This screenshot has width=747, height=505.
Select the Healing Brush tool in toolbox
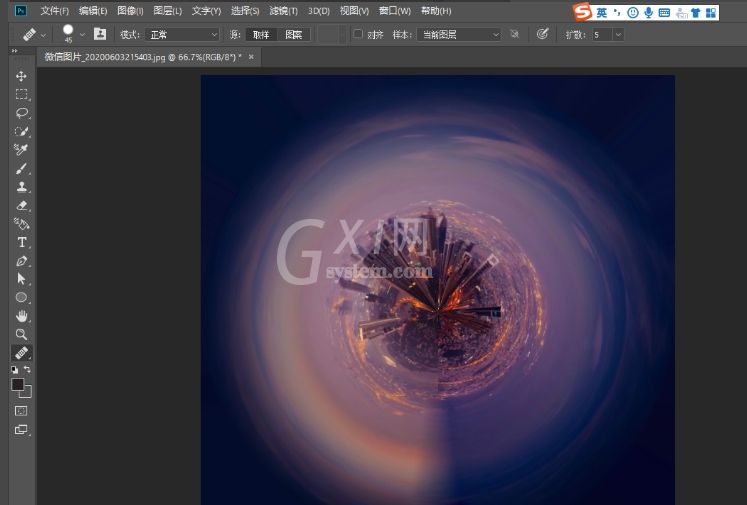point(21,353)
